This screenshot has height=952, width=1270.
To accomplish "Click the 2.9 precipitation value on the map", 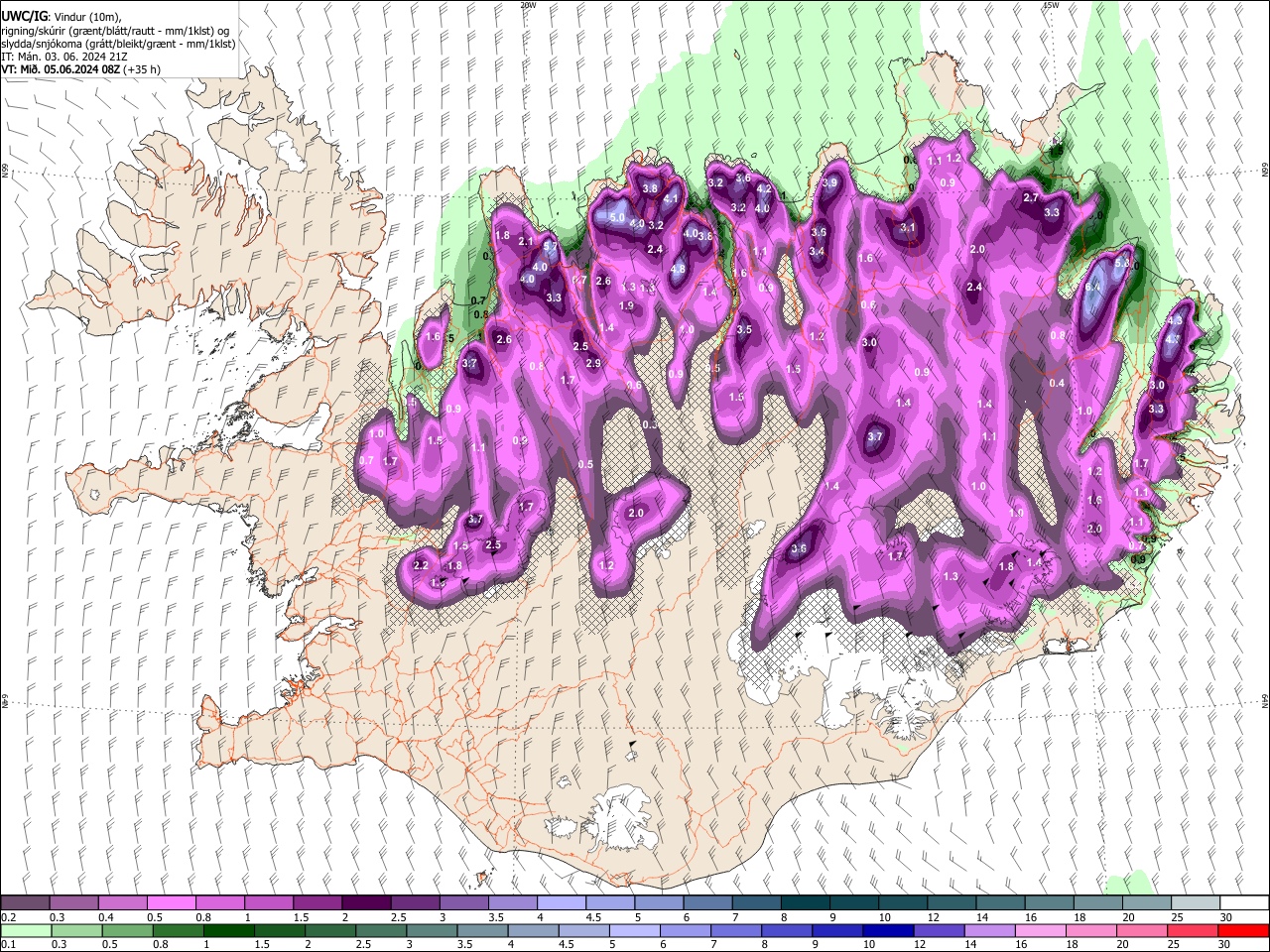I will 593,364.
